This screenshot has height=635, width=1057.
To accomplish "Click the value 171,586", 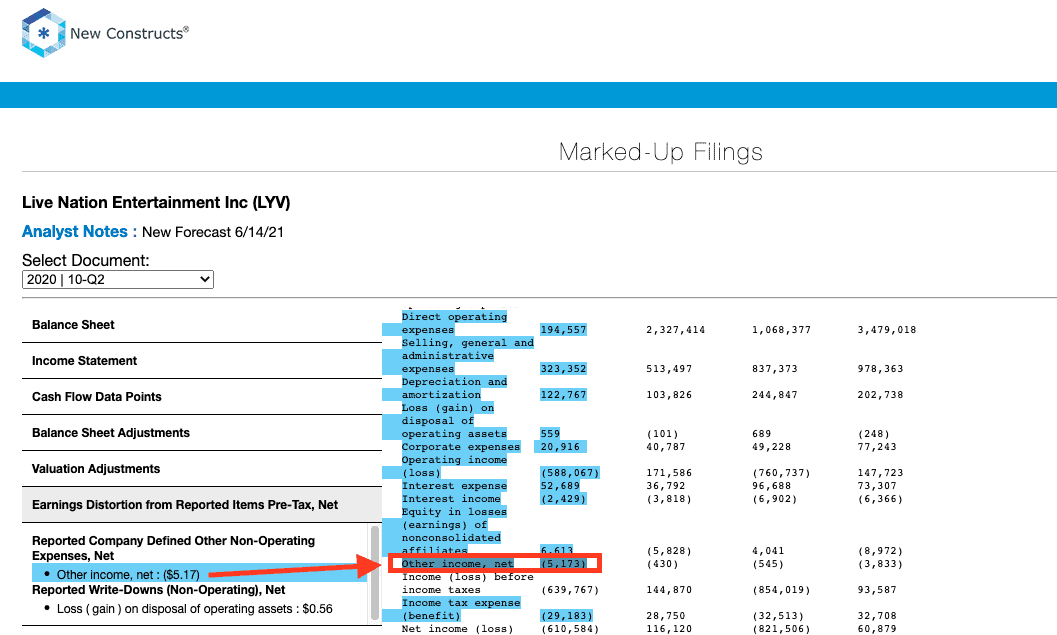I will coord(669,473).
